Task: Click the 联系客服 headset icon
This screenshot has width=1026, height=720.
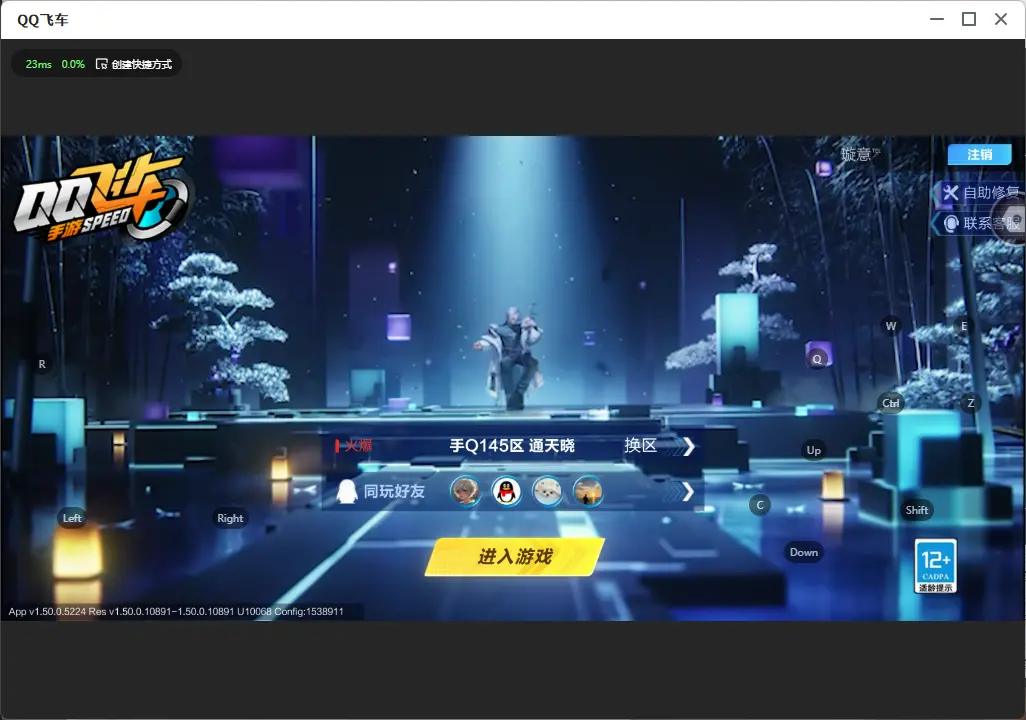Action: (x=951, y=224)
